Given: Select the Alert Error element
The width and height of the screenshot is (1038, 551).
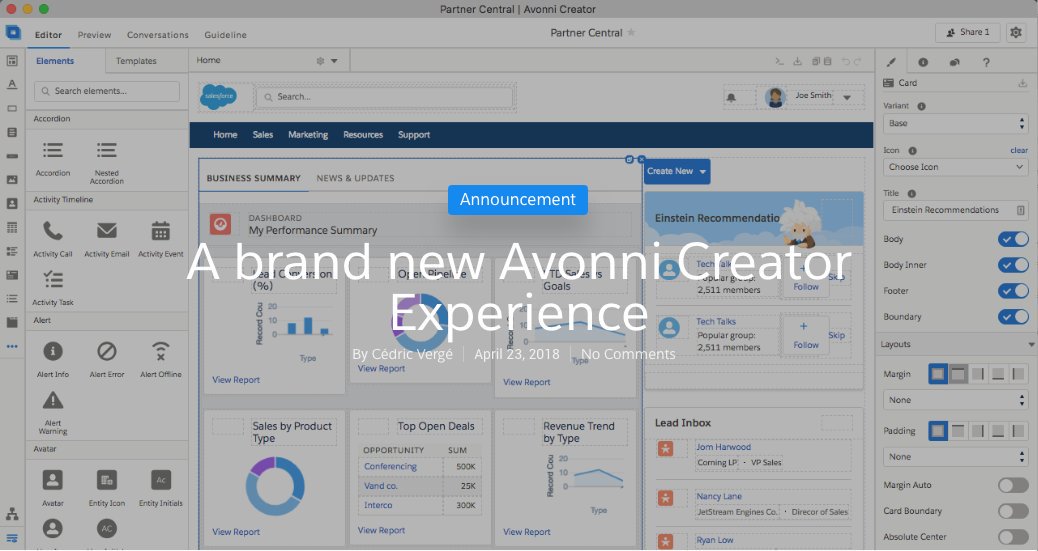Looking at the screenshot, I should (x=107, y=360).
